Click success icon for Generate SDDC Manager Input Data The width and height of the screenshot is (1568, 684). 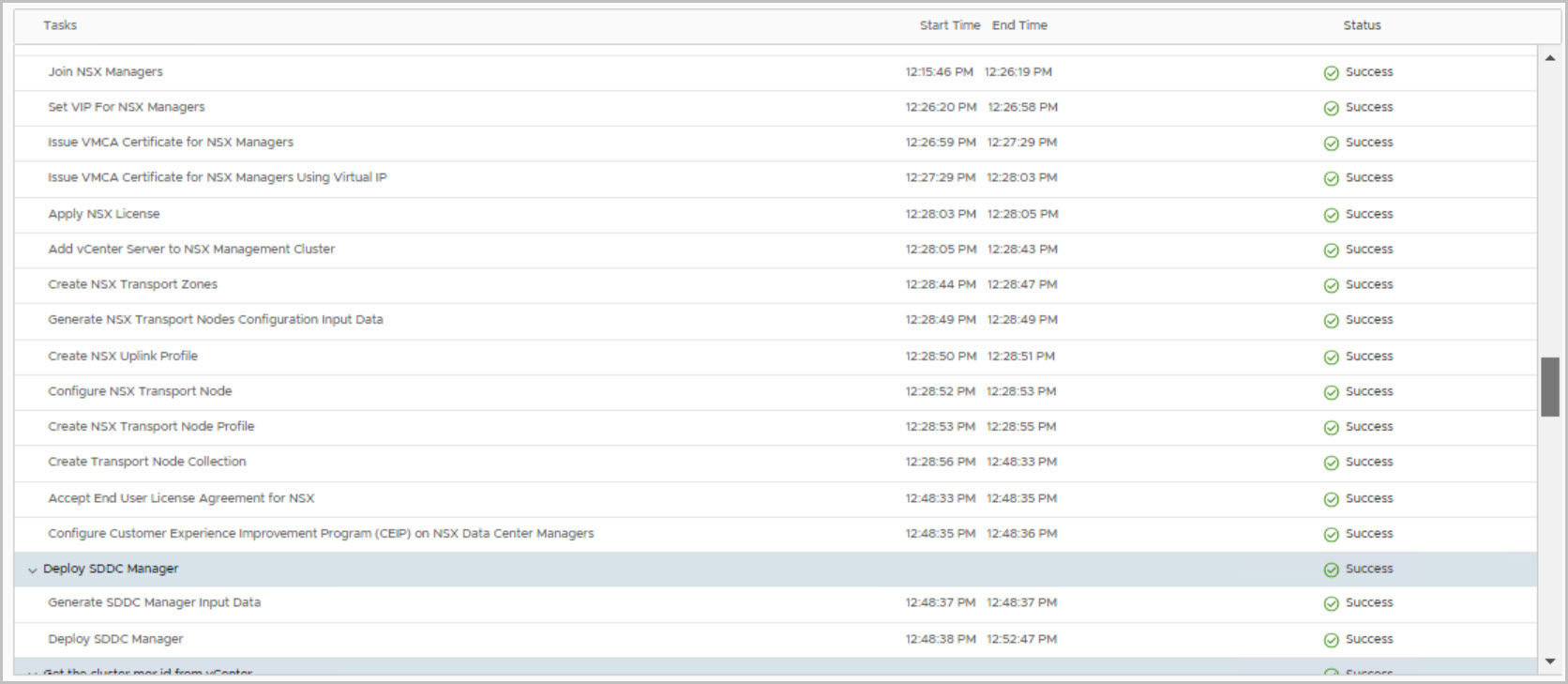[x=1331, y=603]
